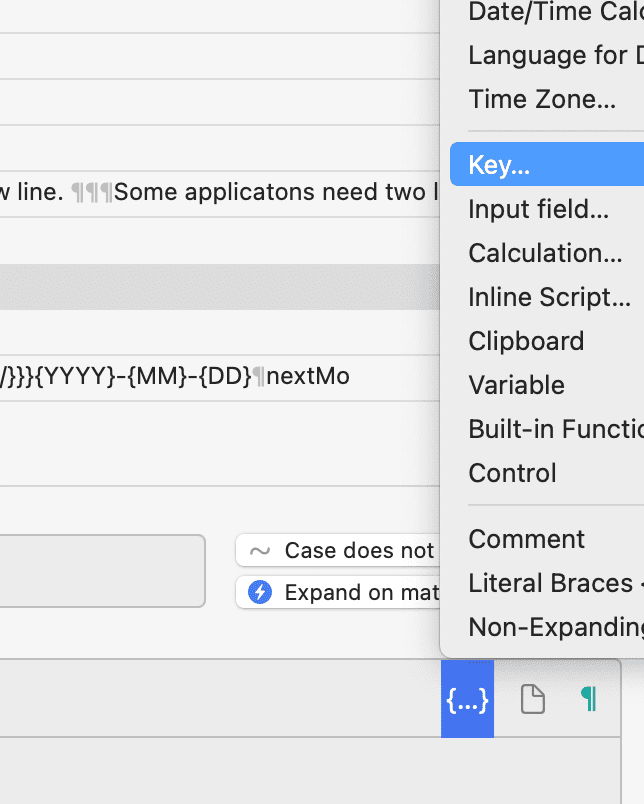Insert a Comment marker

(x=527, y=539)
